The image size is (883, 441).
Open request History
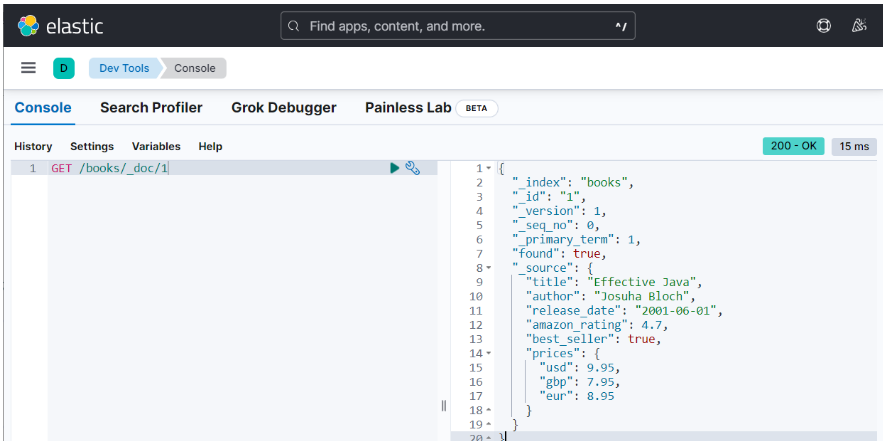tap(33, 146)
